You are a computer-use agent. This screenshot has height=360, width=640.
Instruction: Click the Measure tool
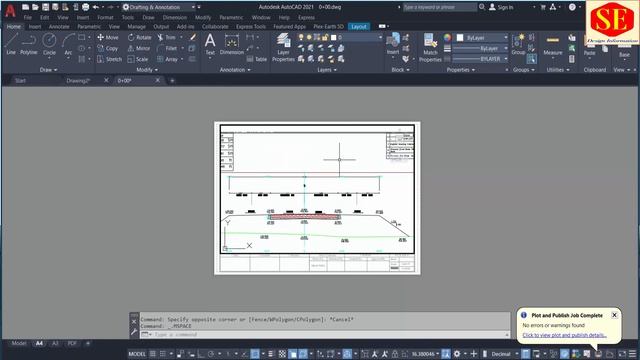pos(553,45)
